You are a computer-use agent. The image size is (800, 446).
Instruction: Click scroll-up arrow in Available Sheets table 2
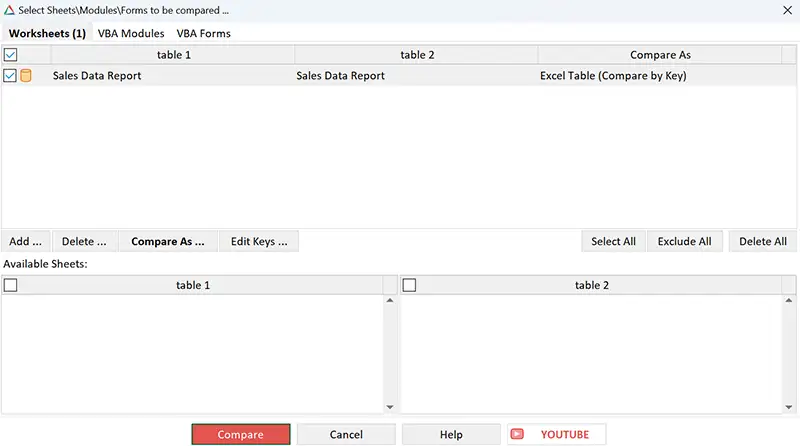point(789,301)
